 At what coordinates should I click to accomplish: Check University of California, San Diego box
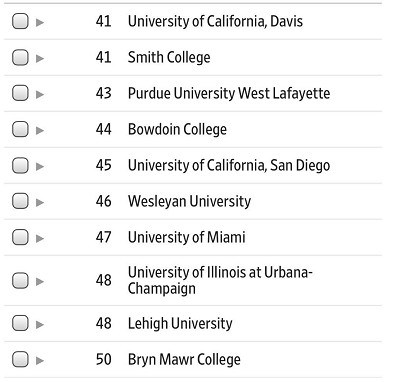point(20,165)
